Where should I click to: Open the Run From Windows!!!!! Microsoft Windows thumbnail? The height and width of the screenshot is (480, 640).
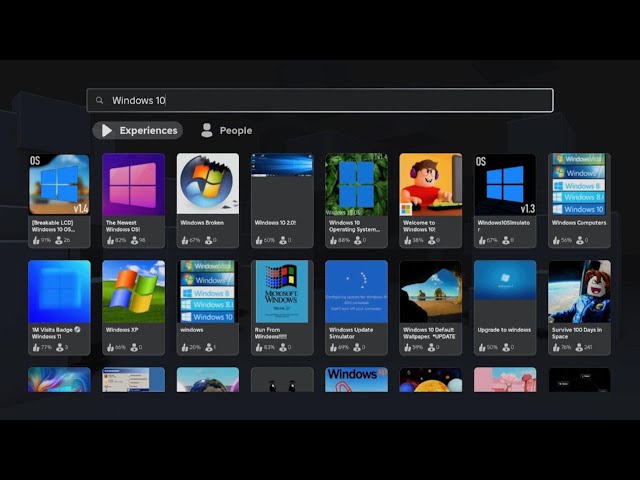pyautogui.click(x=282, y=291)
